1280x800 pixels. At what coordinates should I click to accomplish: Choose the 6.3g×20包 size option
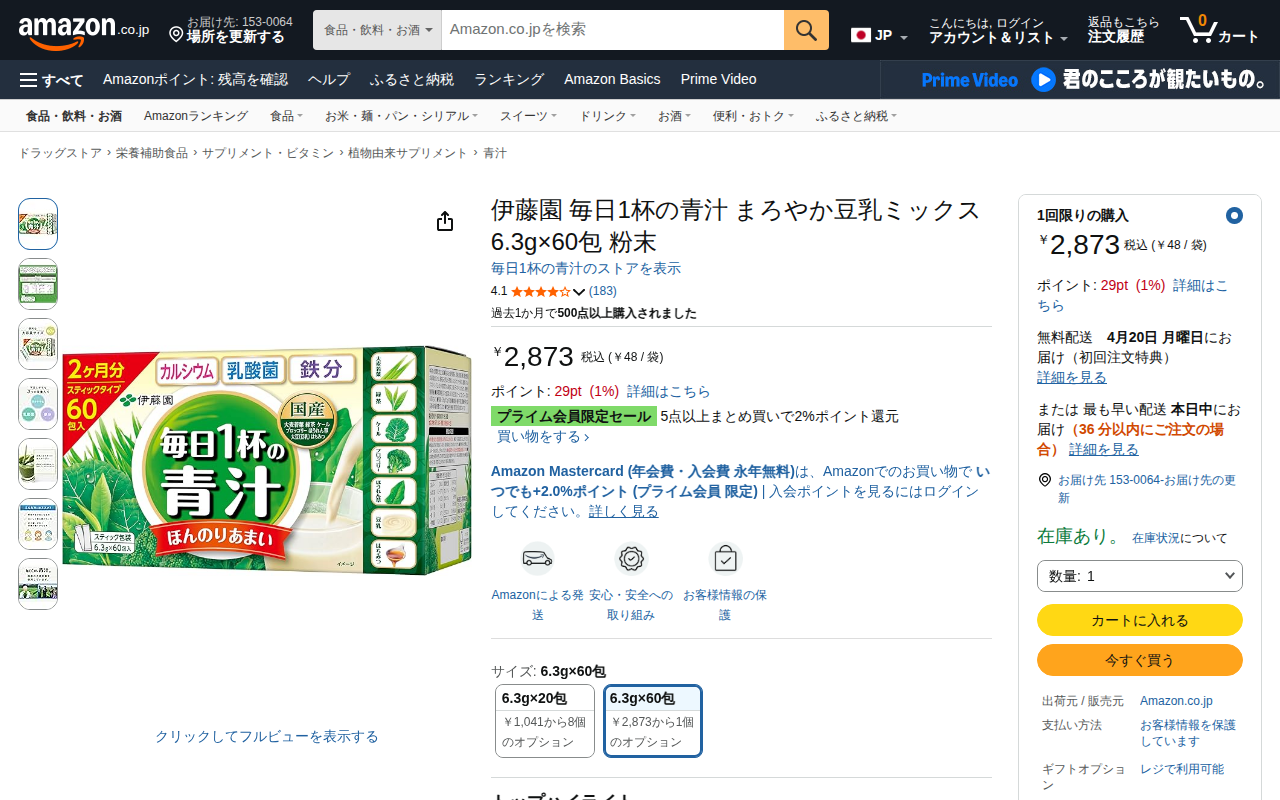545,721
